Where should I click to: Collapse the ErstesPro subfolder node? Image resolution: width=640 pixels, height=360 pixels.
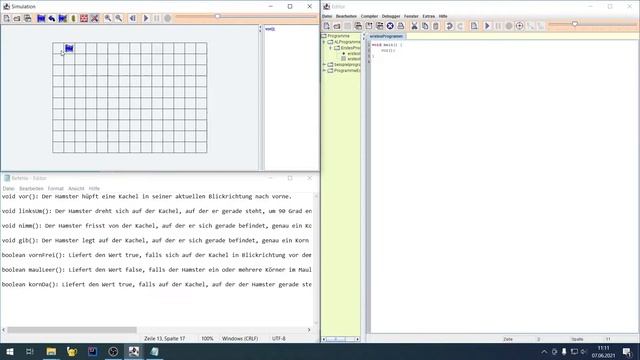pyautogui.click(x=331, y=48)
